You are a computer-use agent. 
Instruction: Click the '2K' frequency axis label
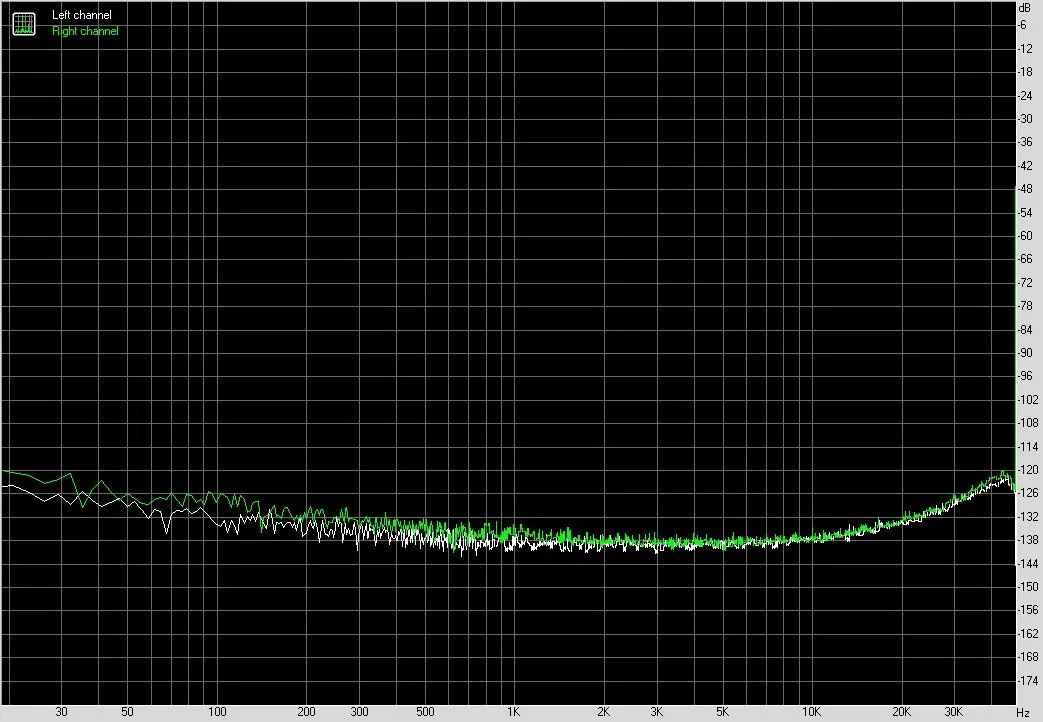[603, 712]
